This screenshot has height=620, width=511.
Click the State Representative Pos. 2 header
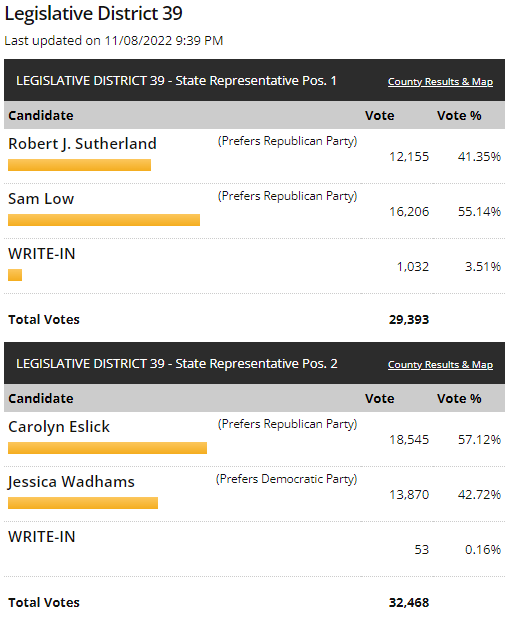coord(177,364)
